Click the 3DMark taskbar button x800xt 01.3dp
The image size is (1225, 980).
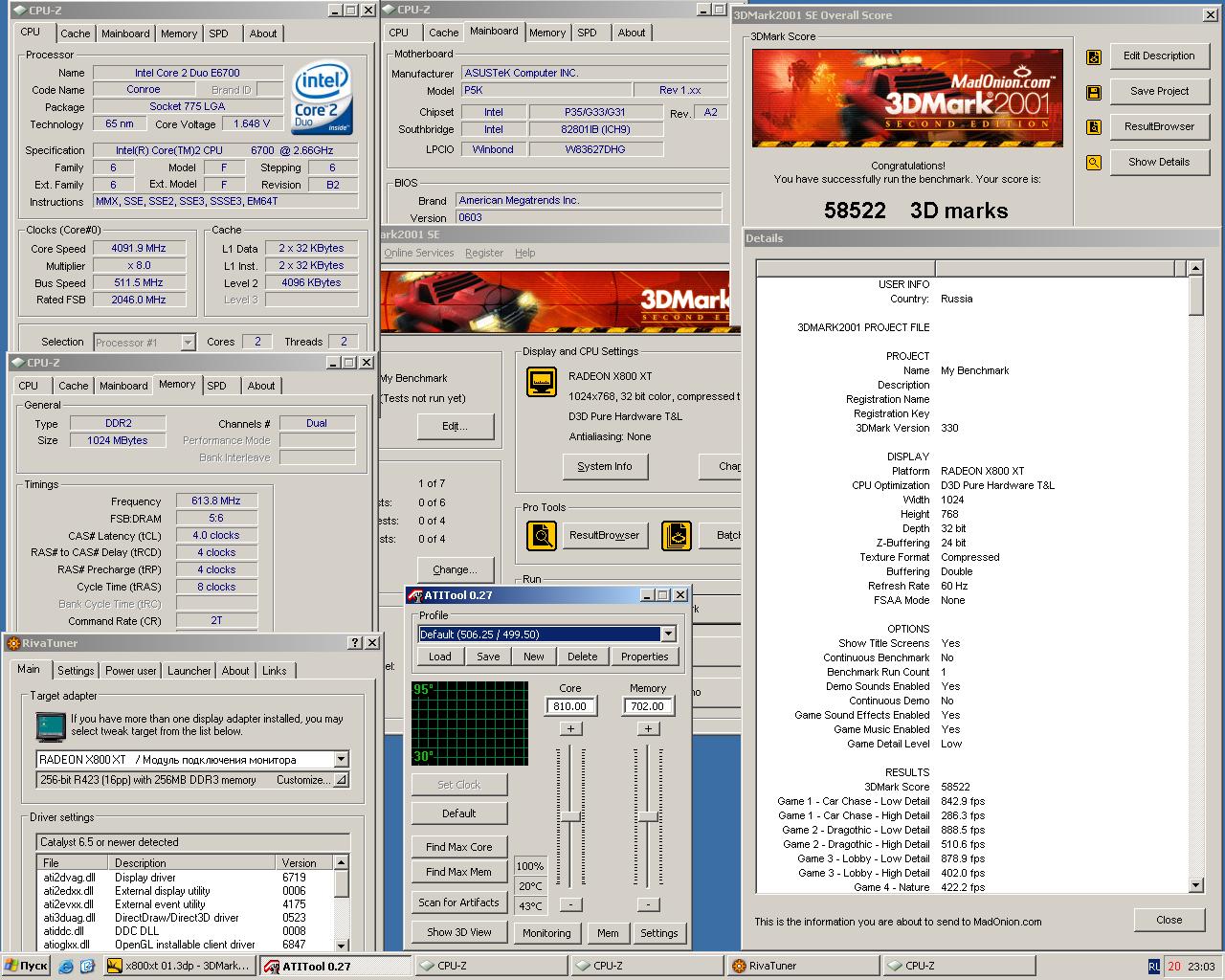(180, 966)
